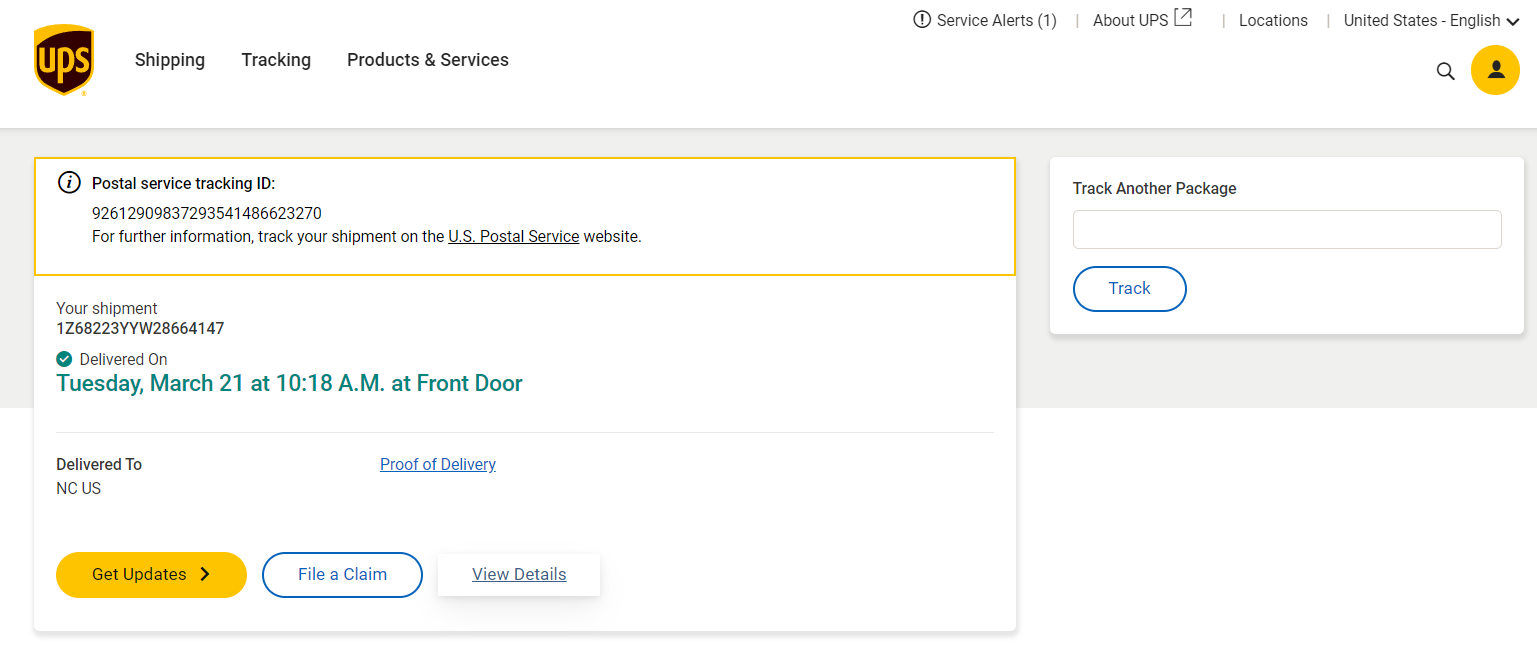Image resolution: width=1537 pixels, height=647 pixels.
Task: Open the Proof of Delivery link
Action: click(438, 464)
